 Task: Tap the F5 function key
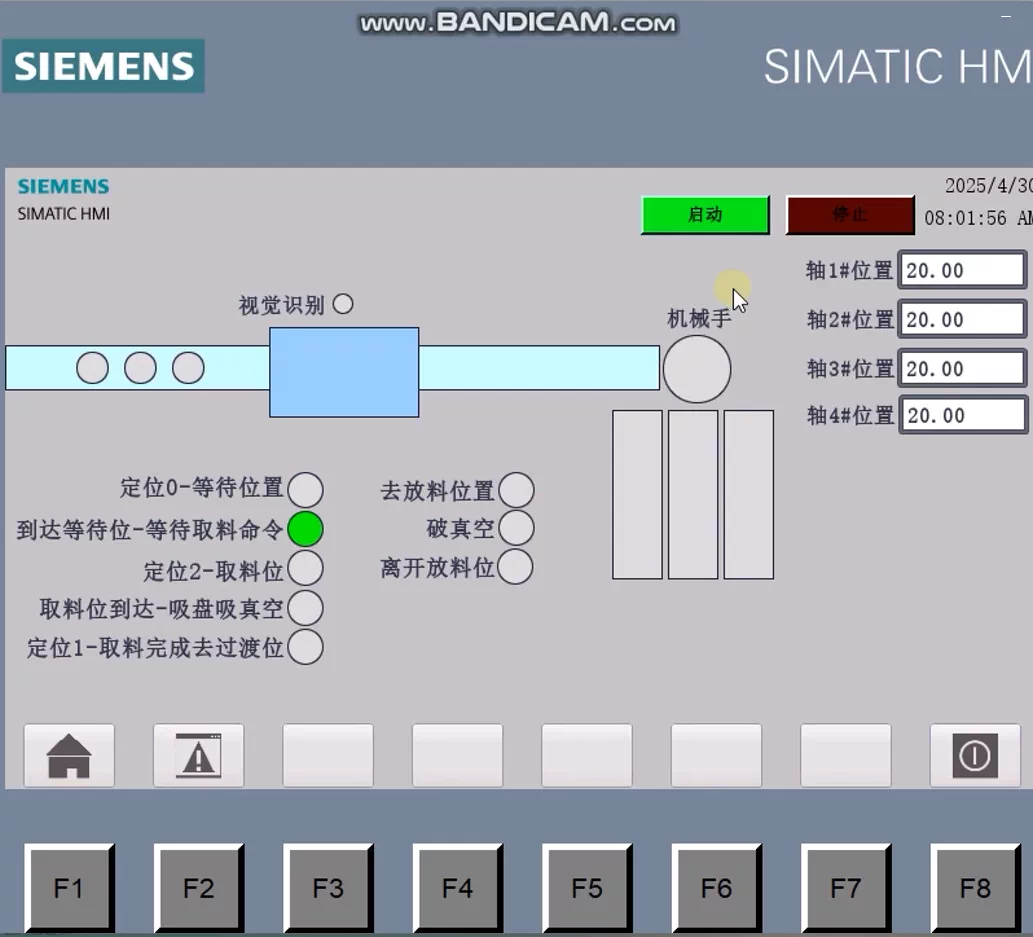[587, 888]
